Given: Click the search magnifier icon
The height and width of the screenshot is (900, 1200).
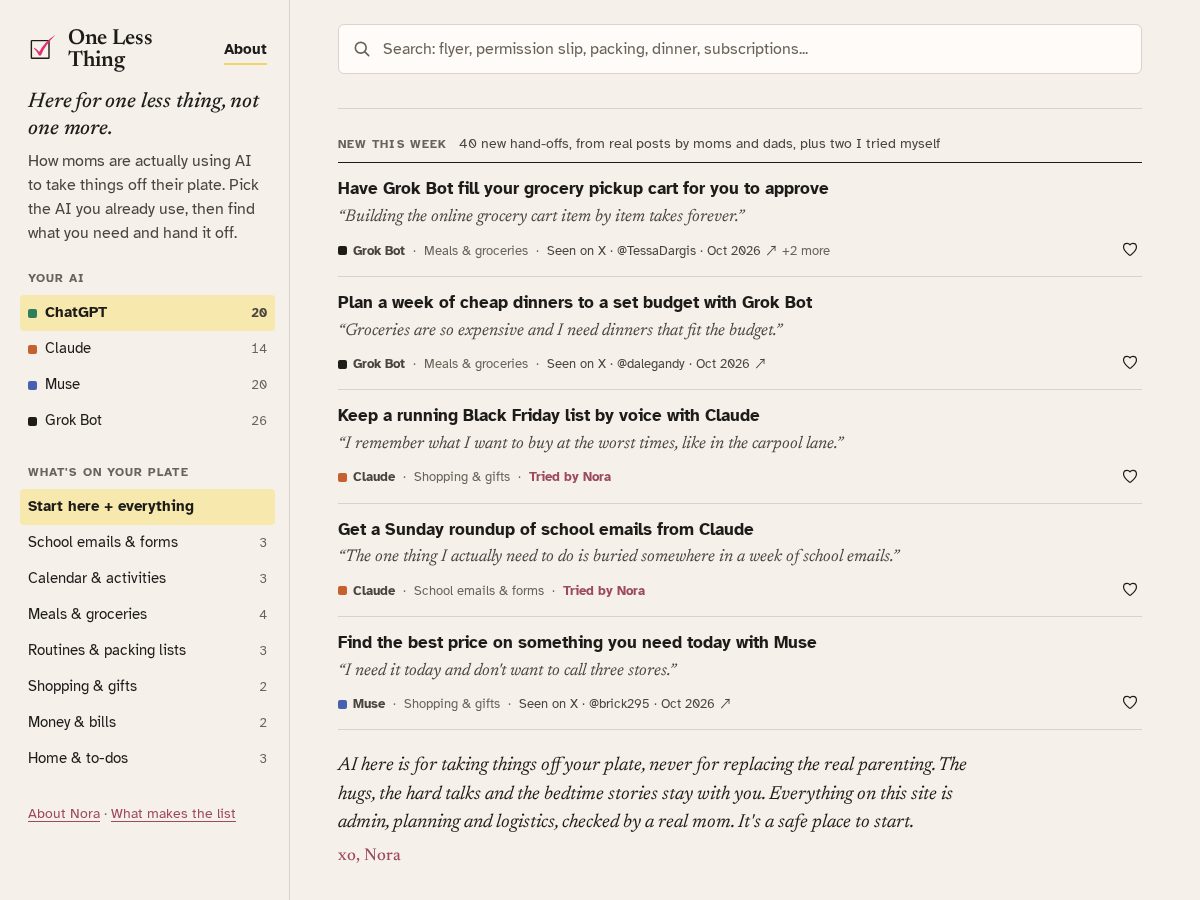Looking at the screenshot, I should pyautogui.click(x=362, y=49).
